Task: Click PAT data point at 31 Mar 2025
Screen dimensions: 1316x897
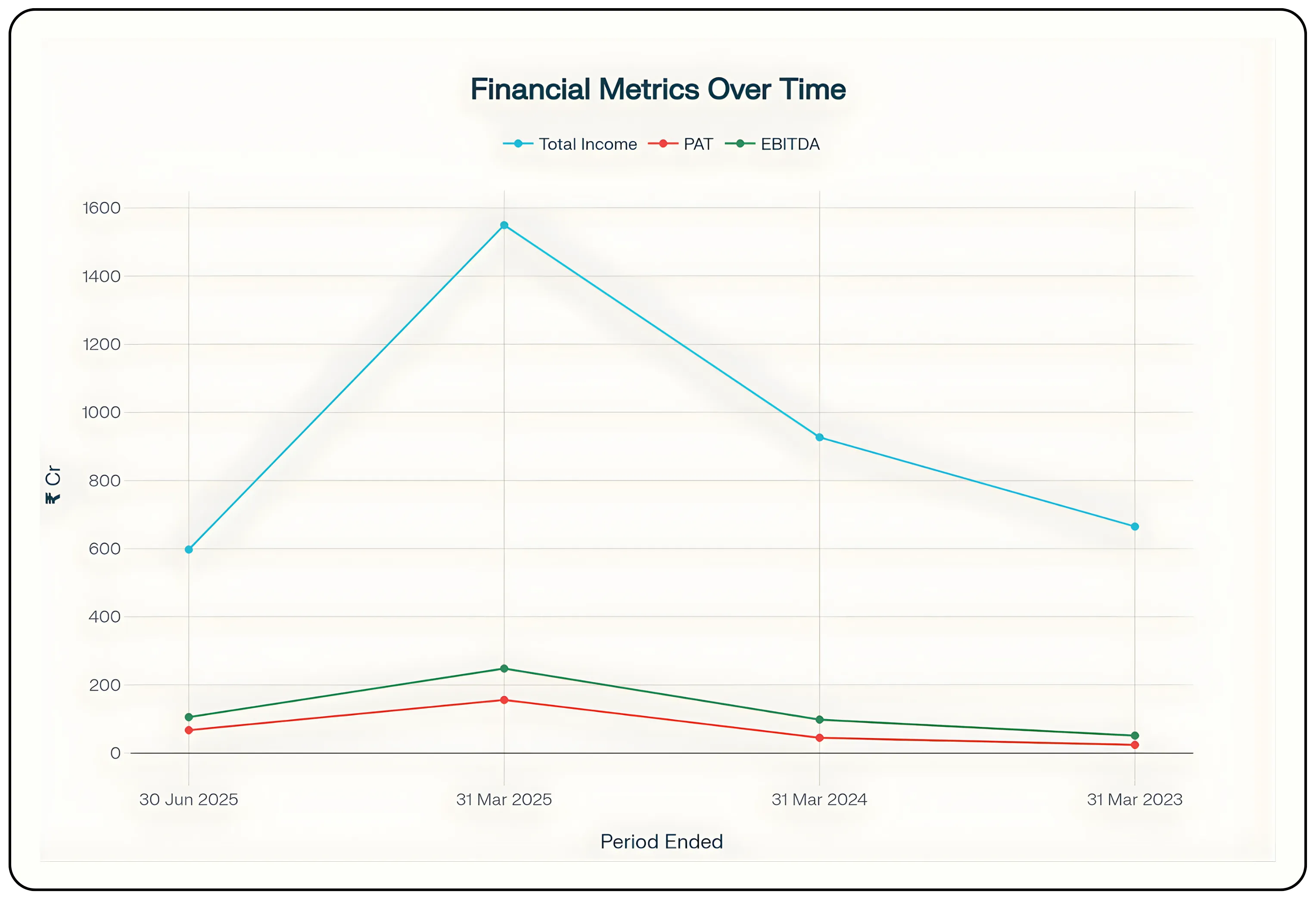Action: (504, 700)
